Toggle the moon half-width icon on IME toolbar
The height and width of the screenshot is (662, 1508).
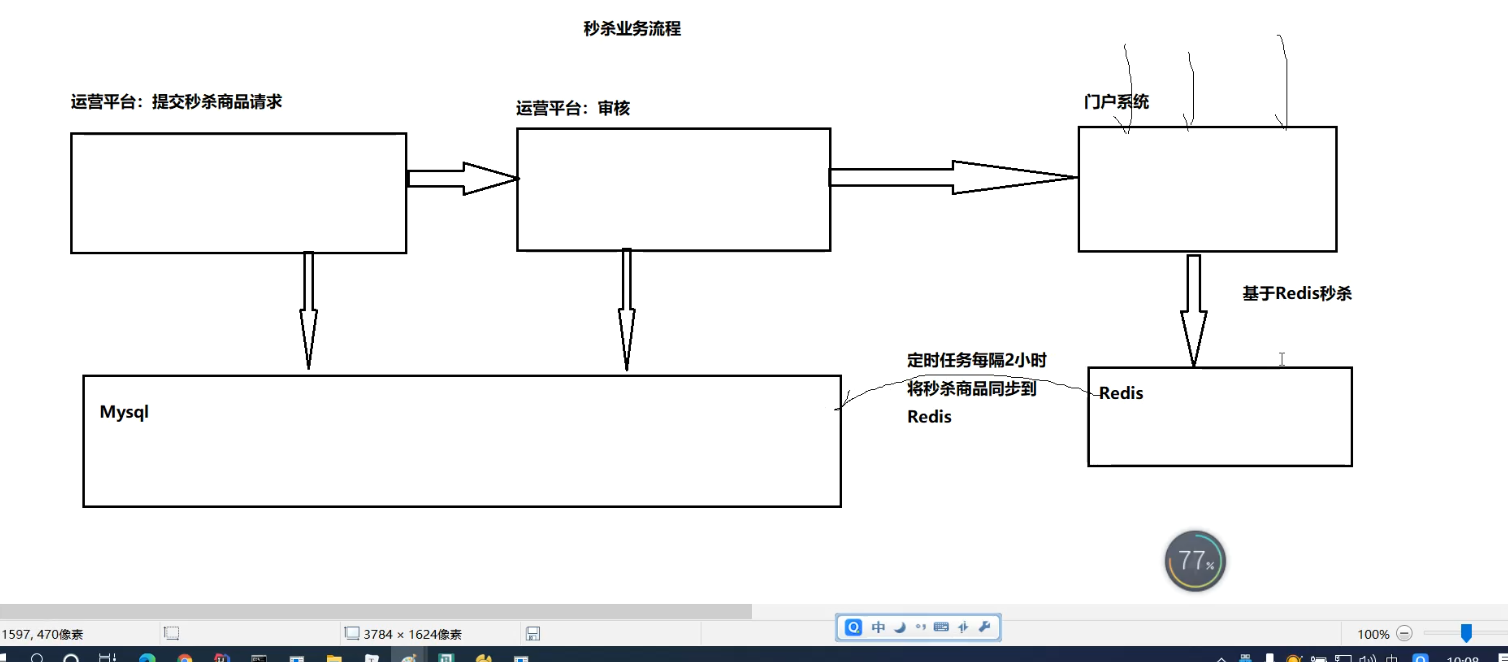click(x=900, y=627)
